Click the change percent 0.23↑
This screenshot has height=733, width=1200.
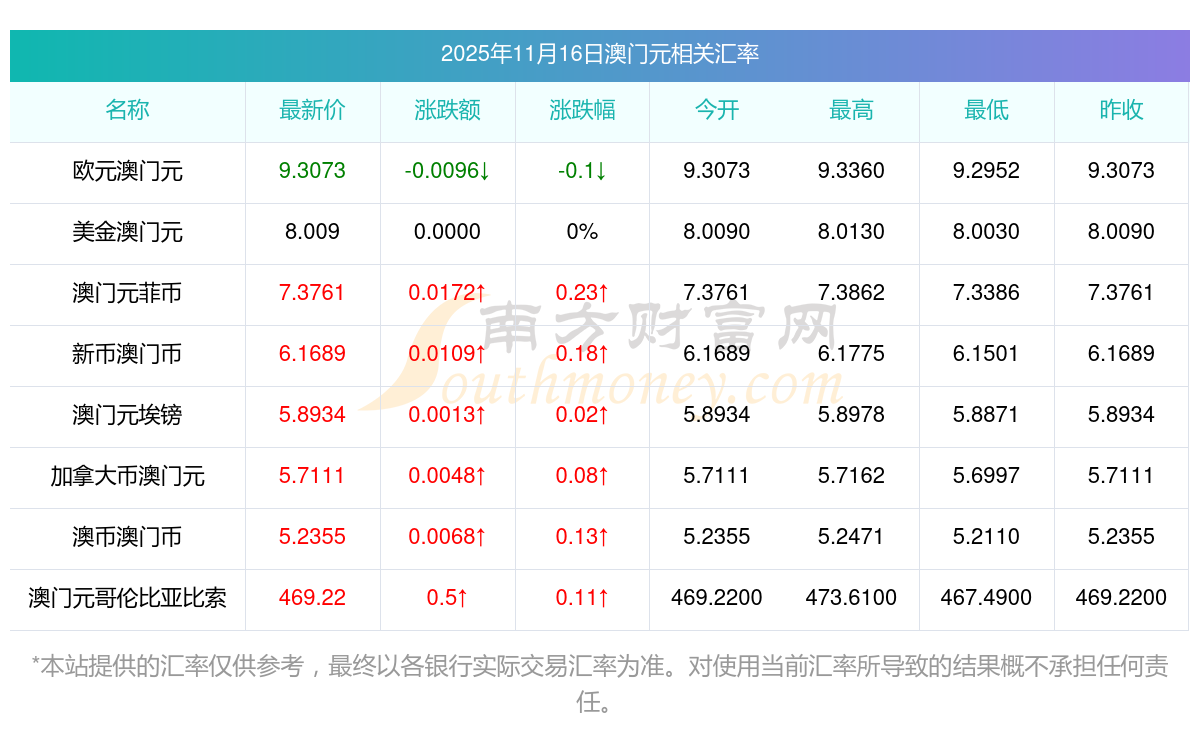582,293
